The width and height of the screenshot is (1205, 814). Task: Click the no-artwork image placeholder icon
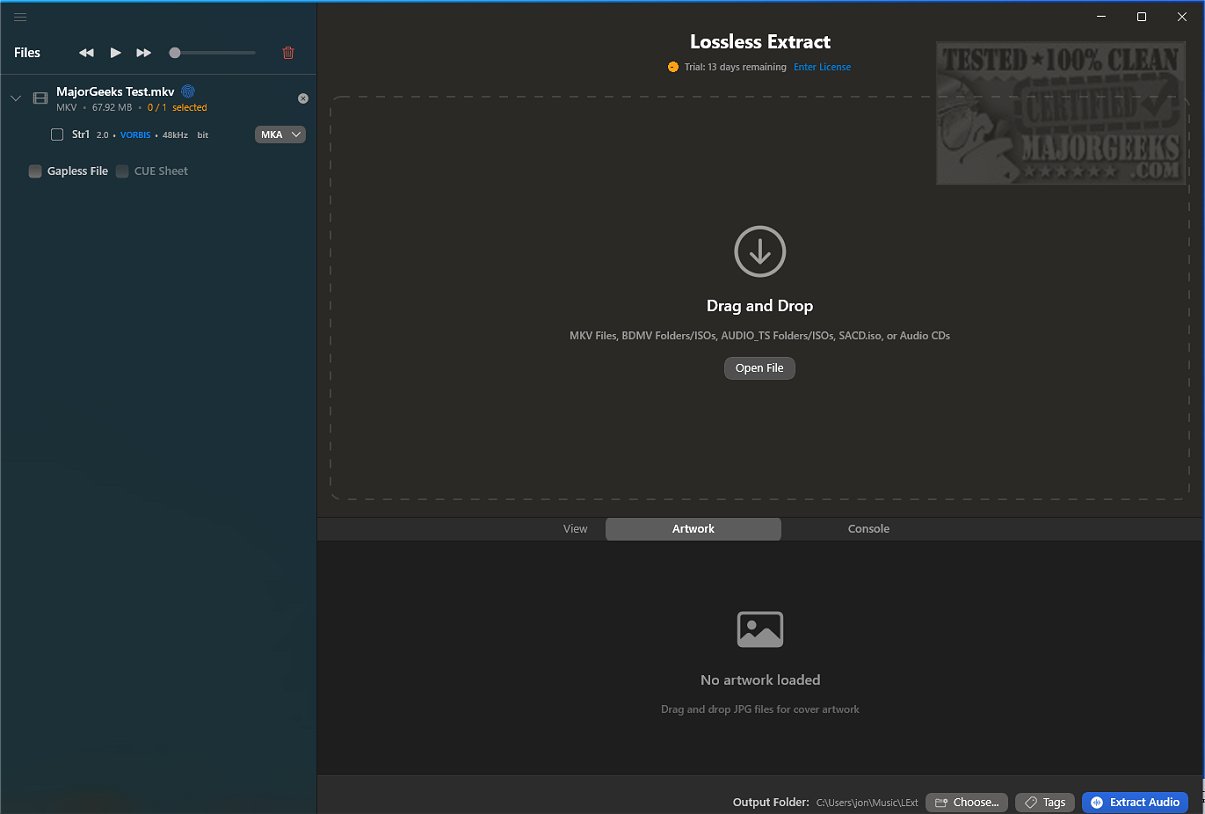(760, 629)
